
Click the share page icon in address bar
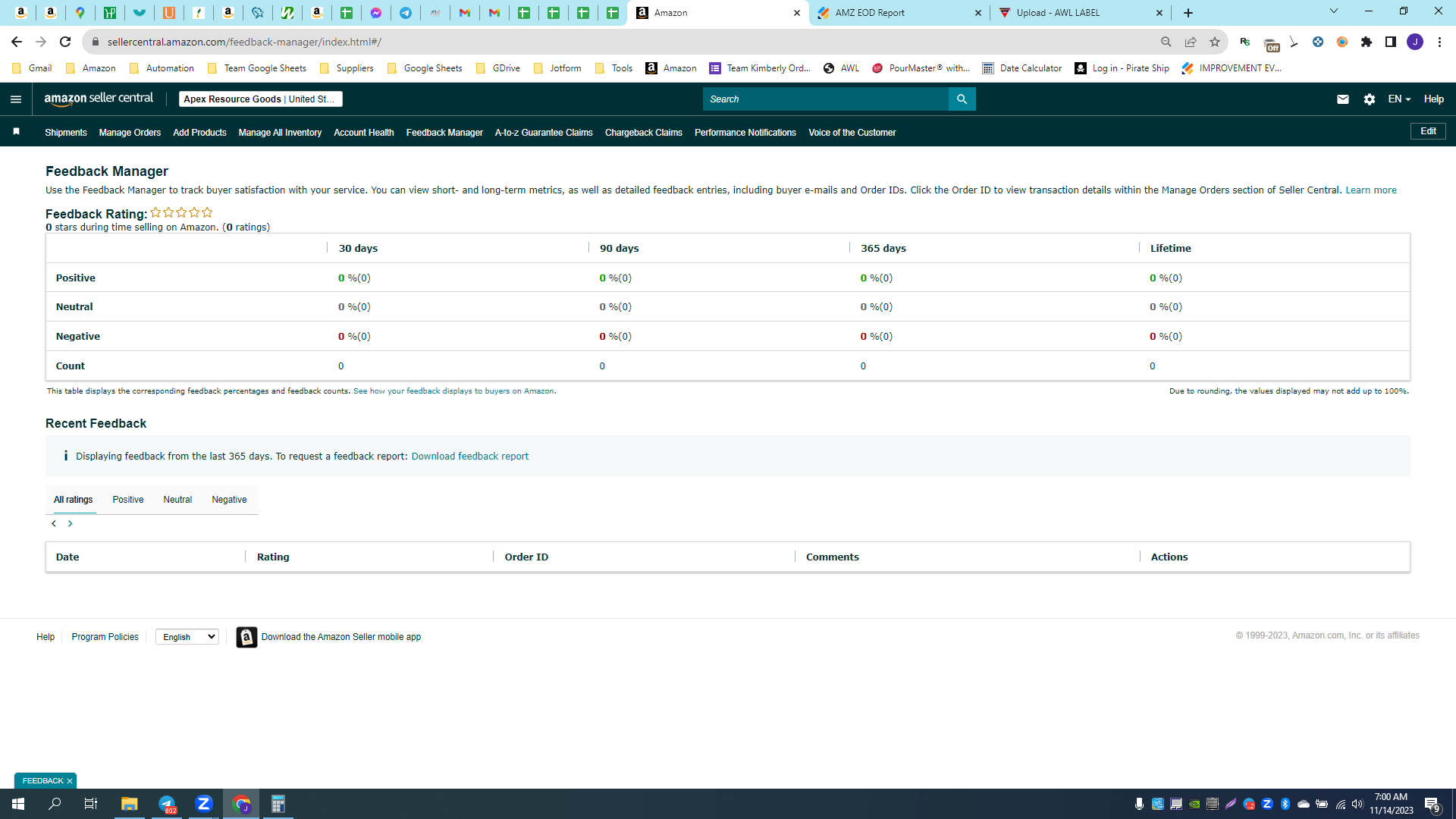click(x=1191, y=42)
